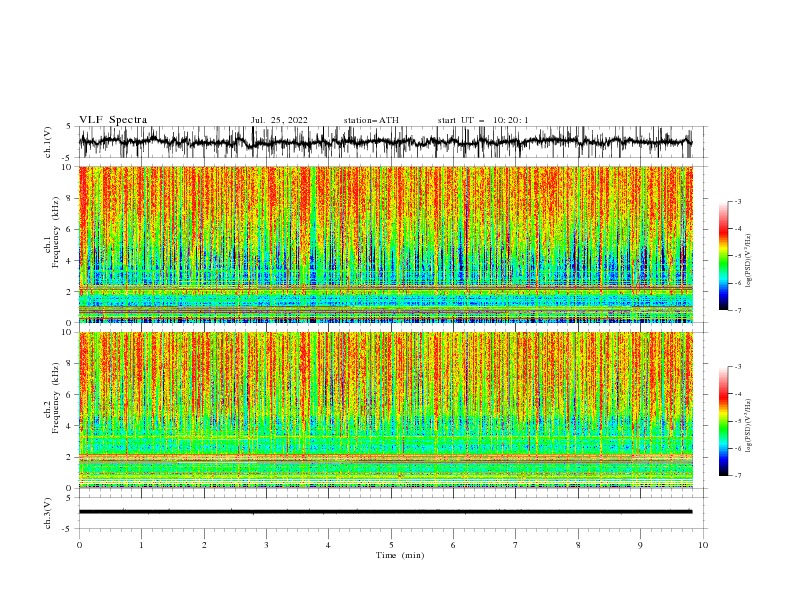The width and height of the screenshot is (792, 612).
Task: Click the "-3" label on lower color bar
Action: click(738, 367)
